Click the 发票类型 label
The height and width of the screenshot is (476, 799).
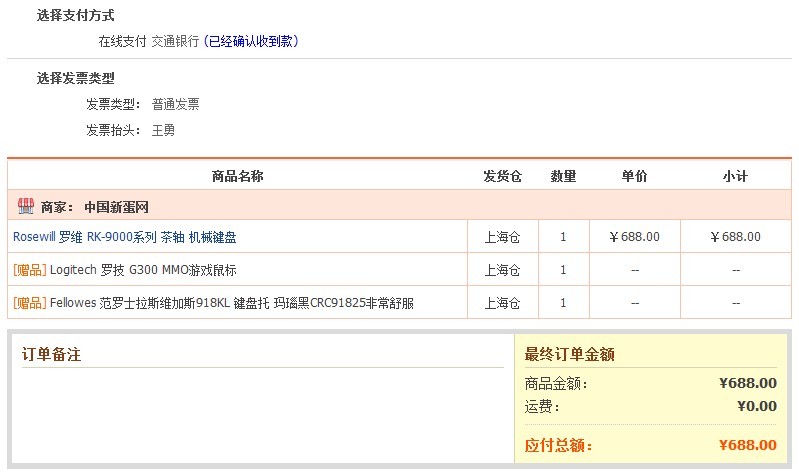[113, 104]
